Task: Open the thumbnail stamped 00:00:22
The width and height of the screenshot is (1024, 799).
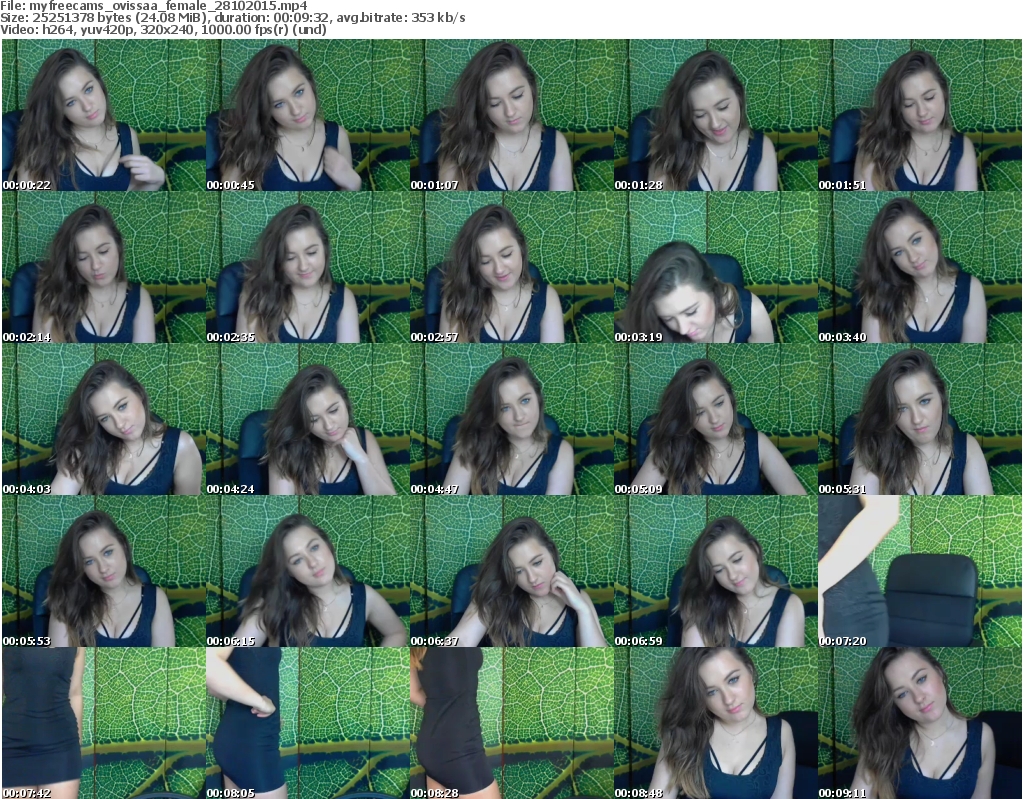Action: click(x=104, y=115)
